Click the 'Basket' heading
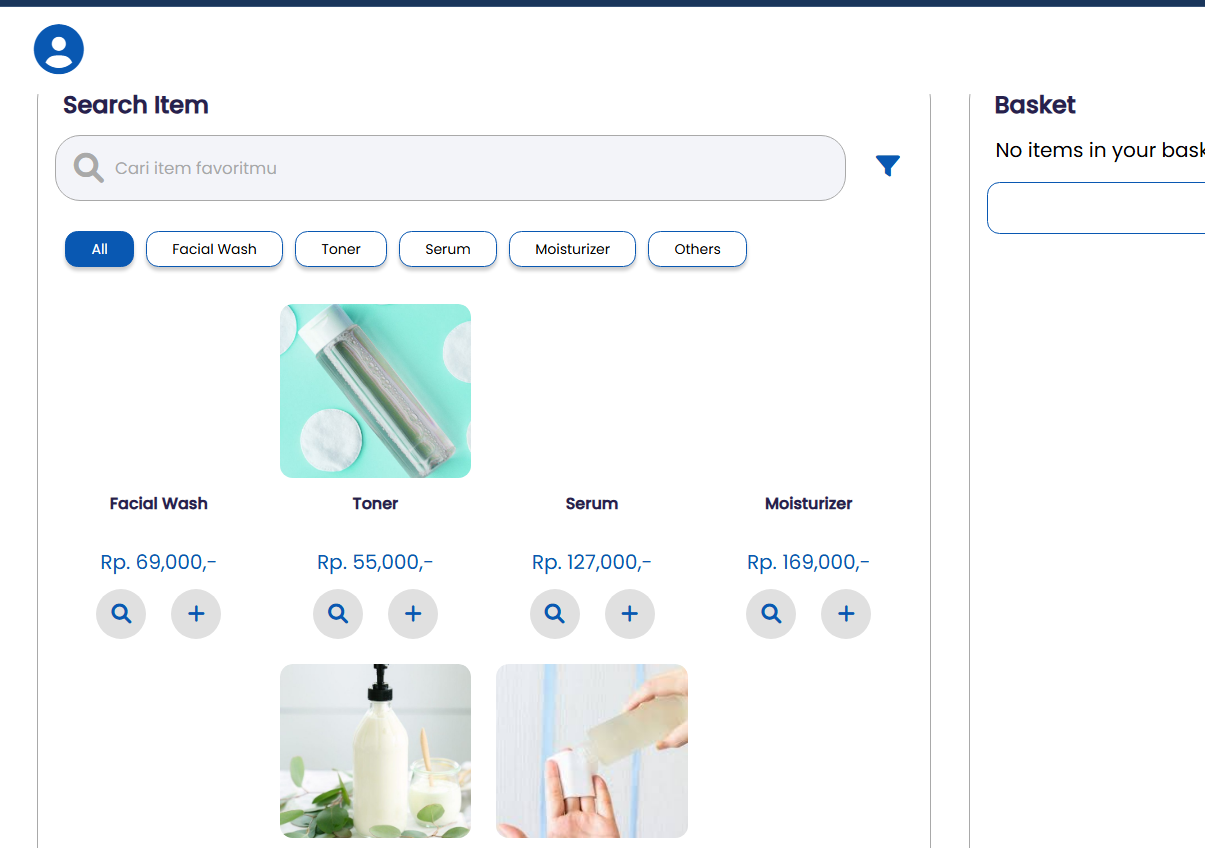 tap(1035, 105)
